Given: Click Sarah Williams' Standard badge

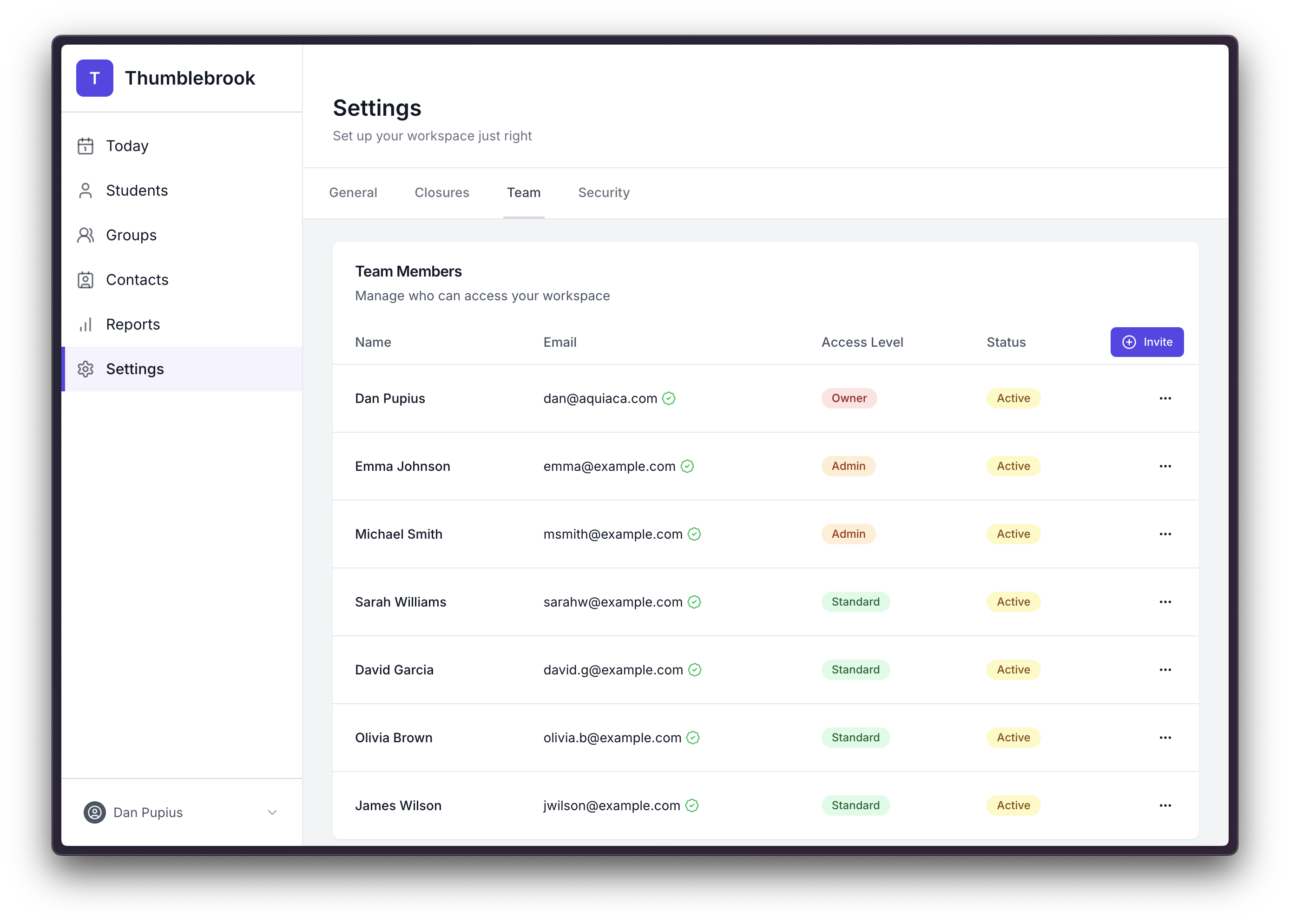Looking at the screenshot, I should [x=856, y=602].
